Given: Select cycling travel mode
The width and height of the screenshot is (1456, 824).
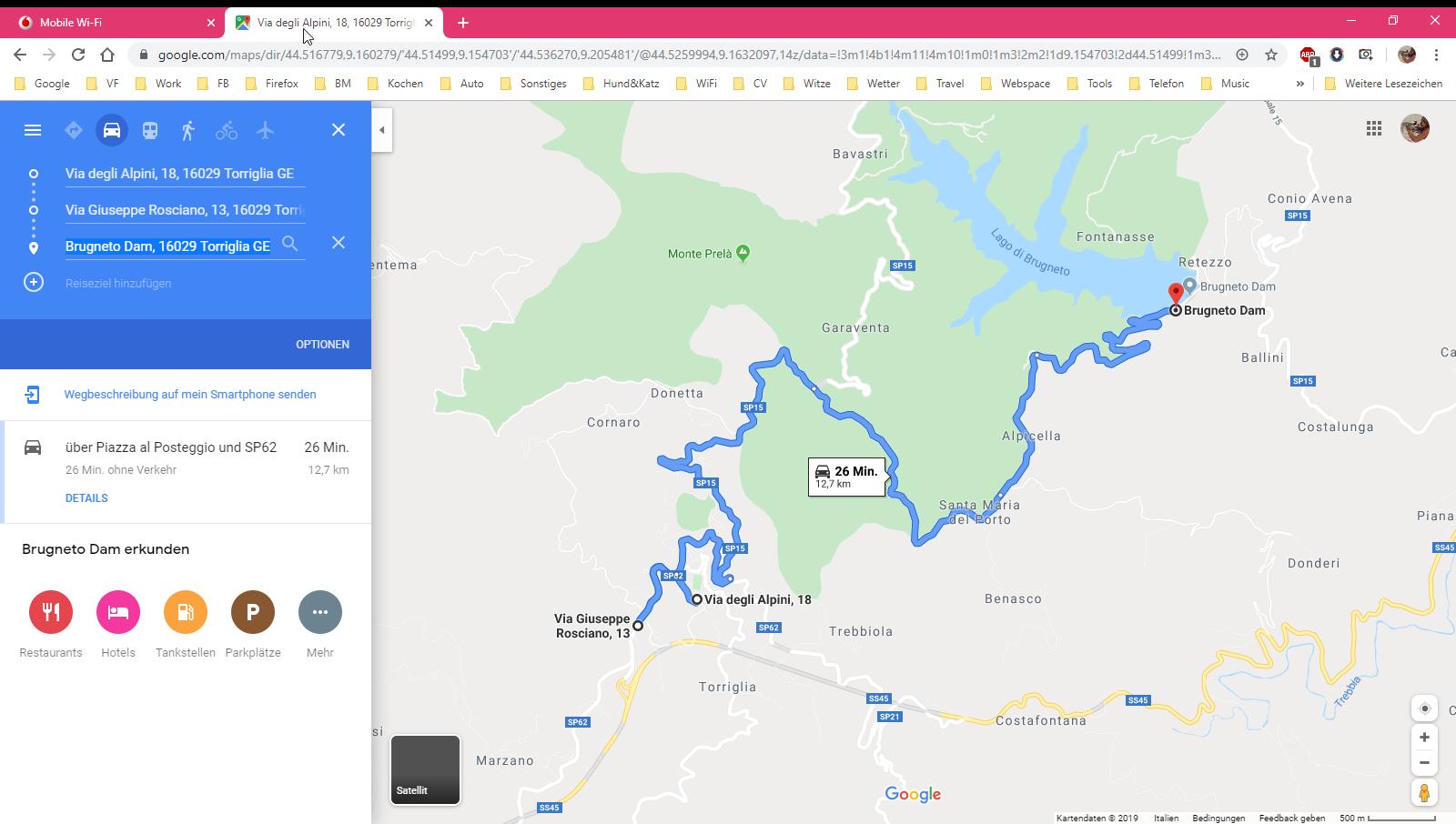Looking at the screenshot, I should (x=227, y=130).
